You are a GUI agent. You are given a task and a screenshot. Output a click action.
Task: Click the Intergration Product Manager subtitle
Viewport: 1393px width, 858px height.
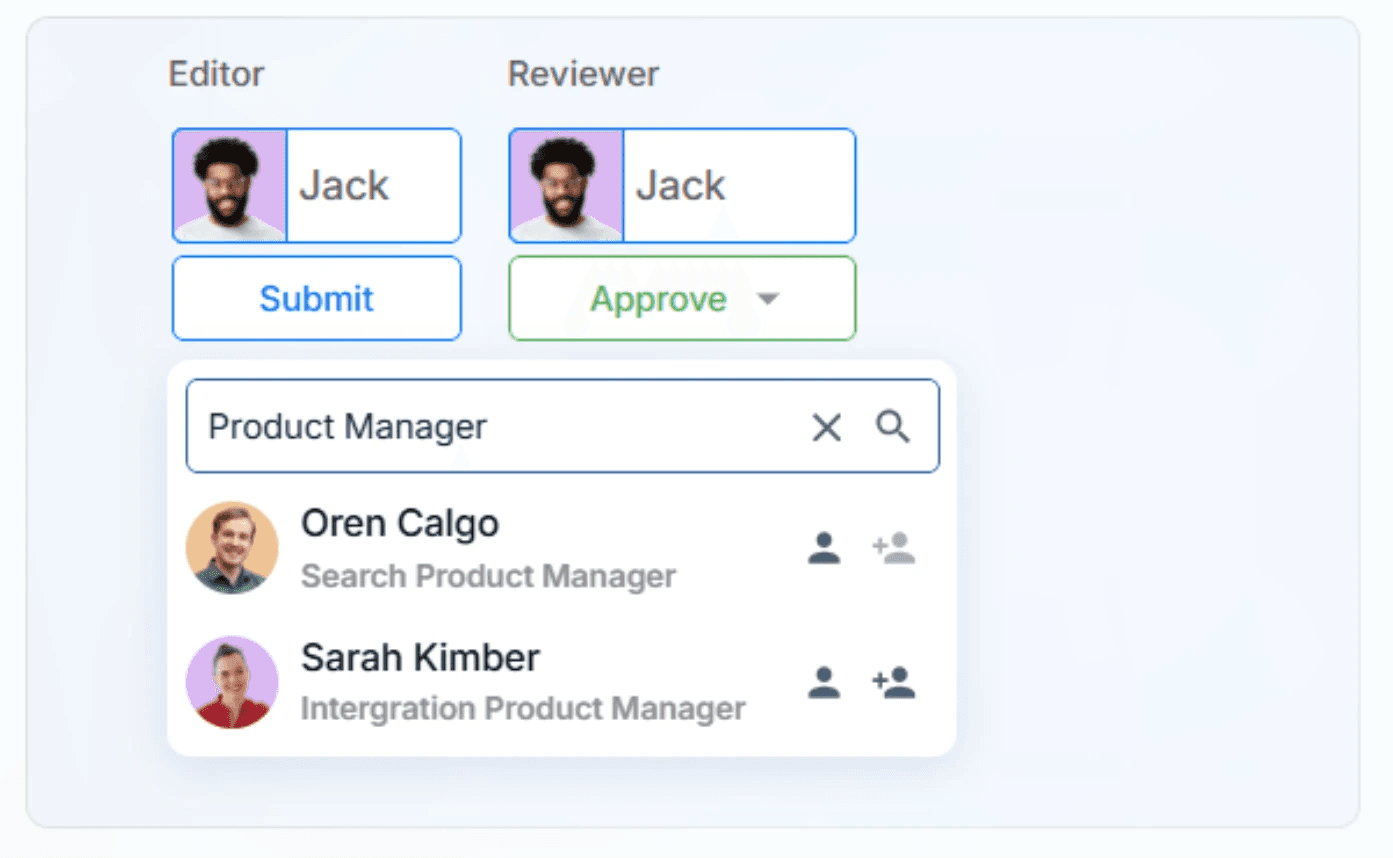point(523,709)
